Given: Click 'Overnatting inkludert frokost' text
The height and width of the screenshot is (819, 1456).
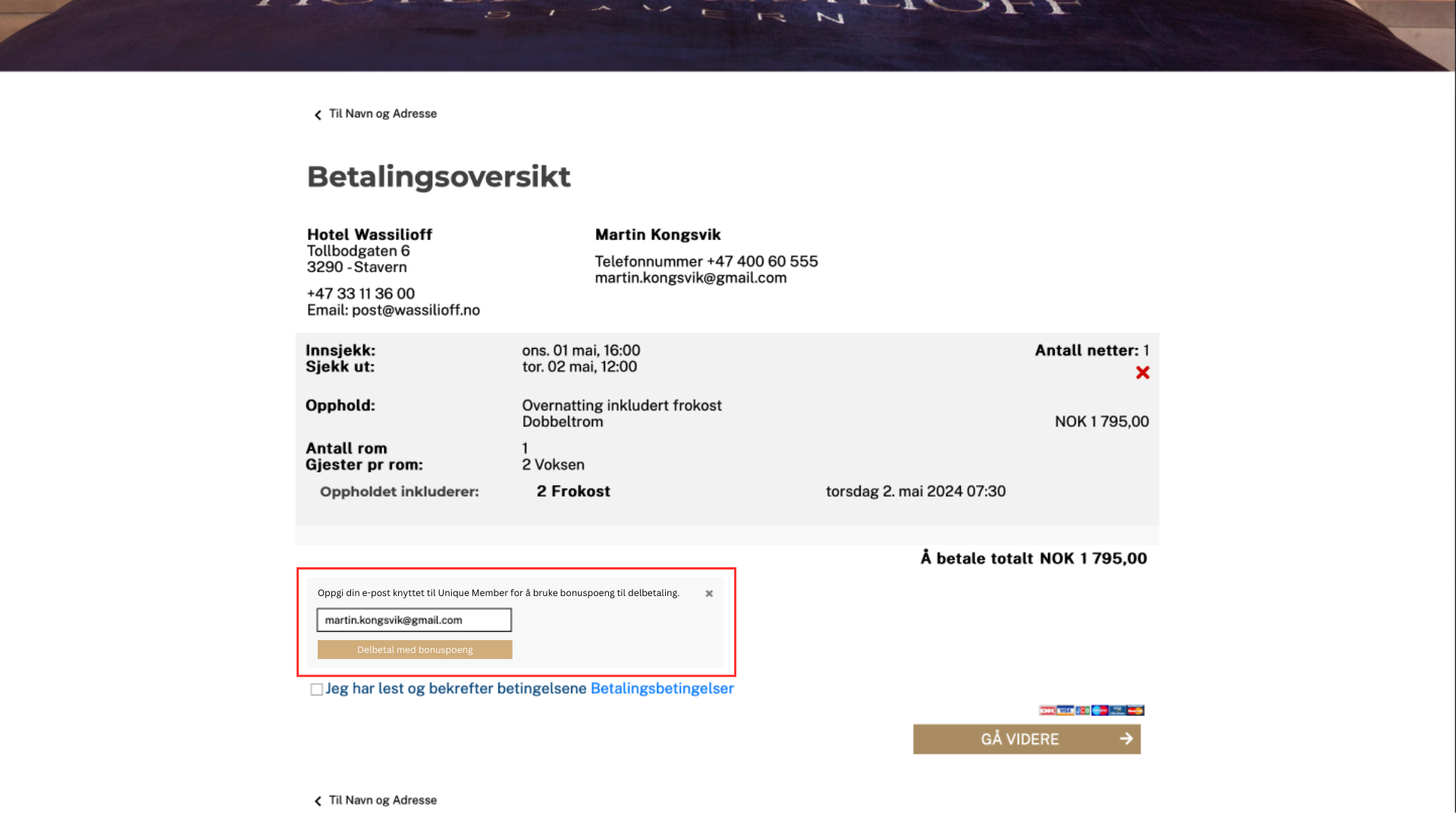Looking at the screenshot, I should tap(622, 406).
